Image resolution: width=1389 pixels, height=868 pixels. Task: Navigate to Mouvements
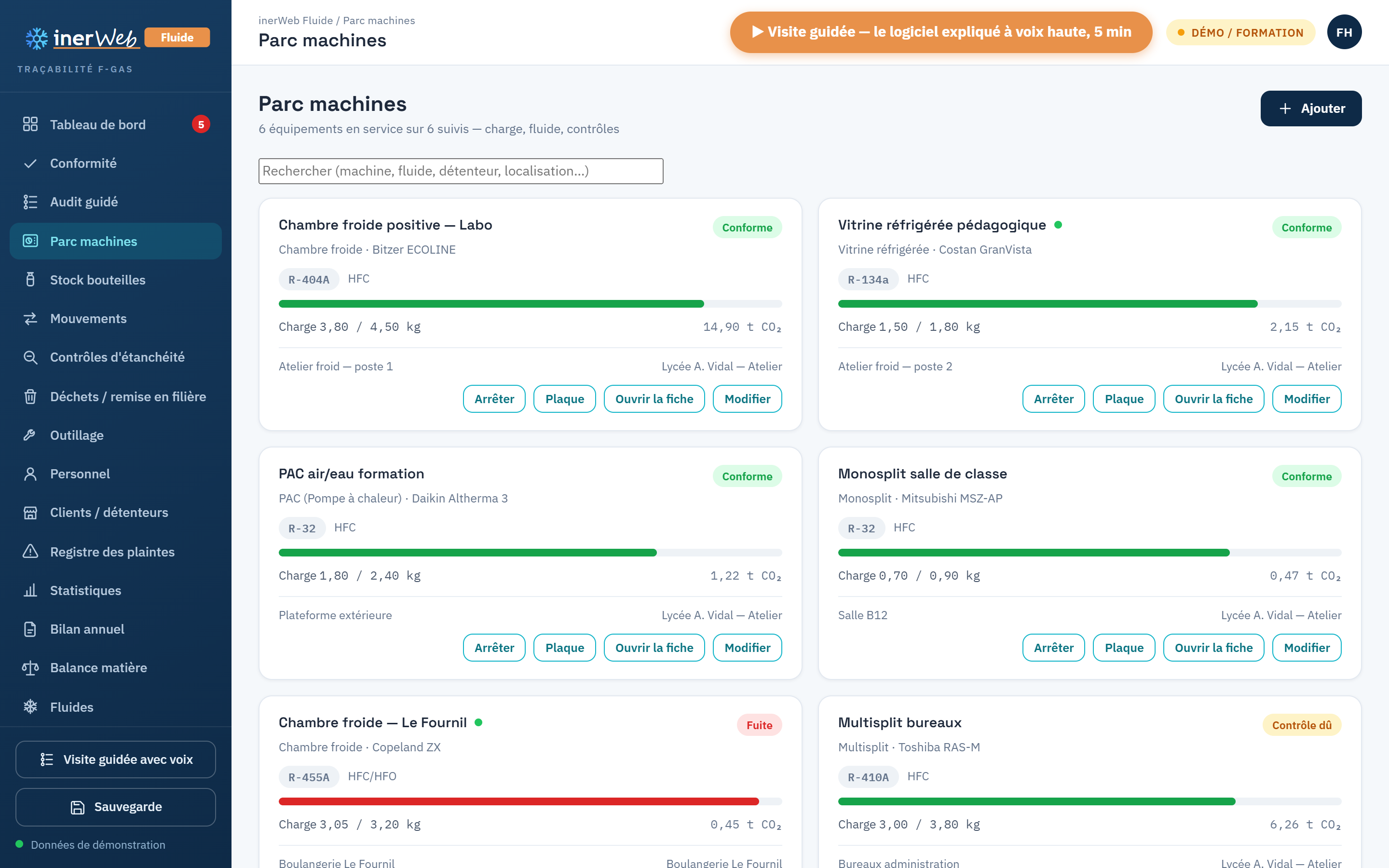click(x=116, y=319)
